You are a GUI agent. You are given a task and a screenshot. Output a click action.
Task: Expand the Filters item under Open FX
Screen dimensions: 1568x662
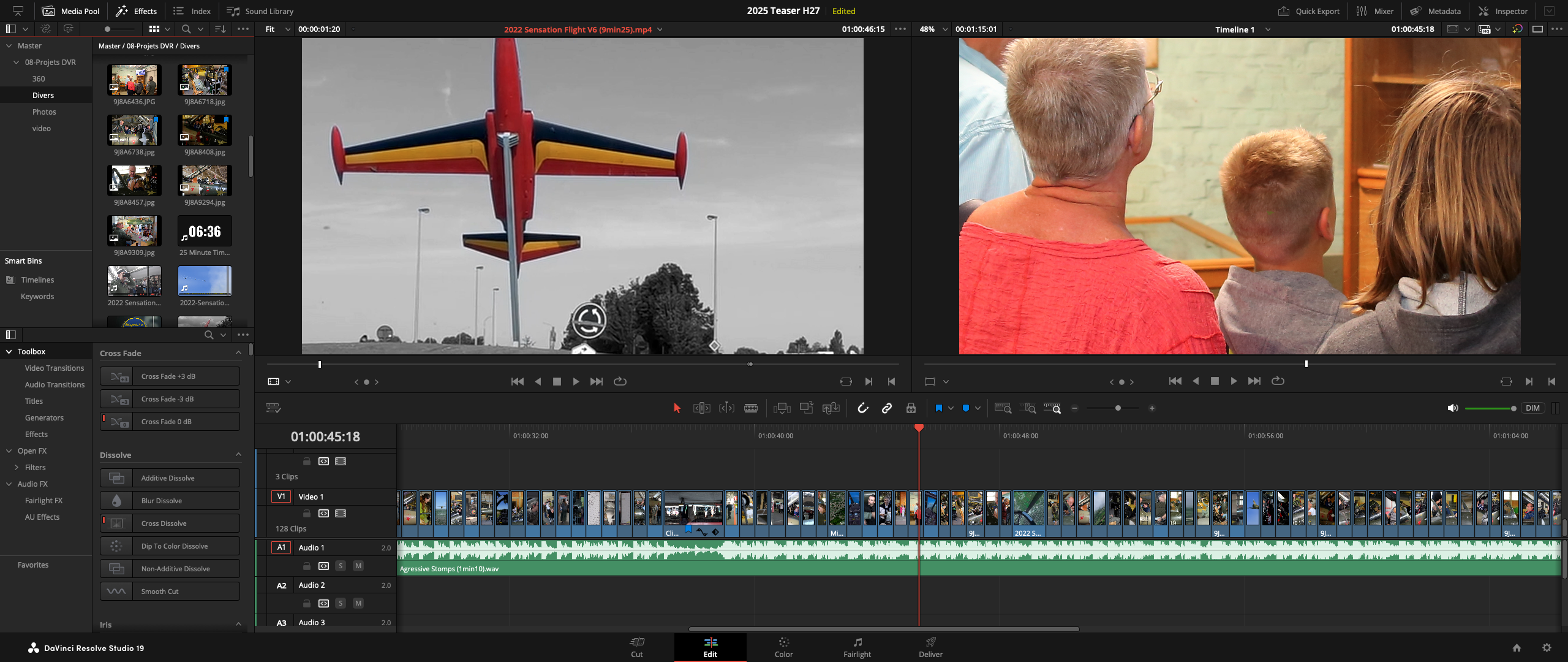(17, 468)
